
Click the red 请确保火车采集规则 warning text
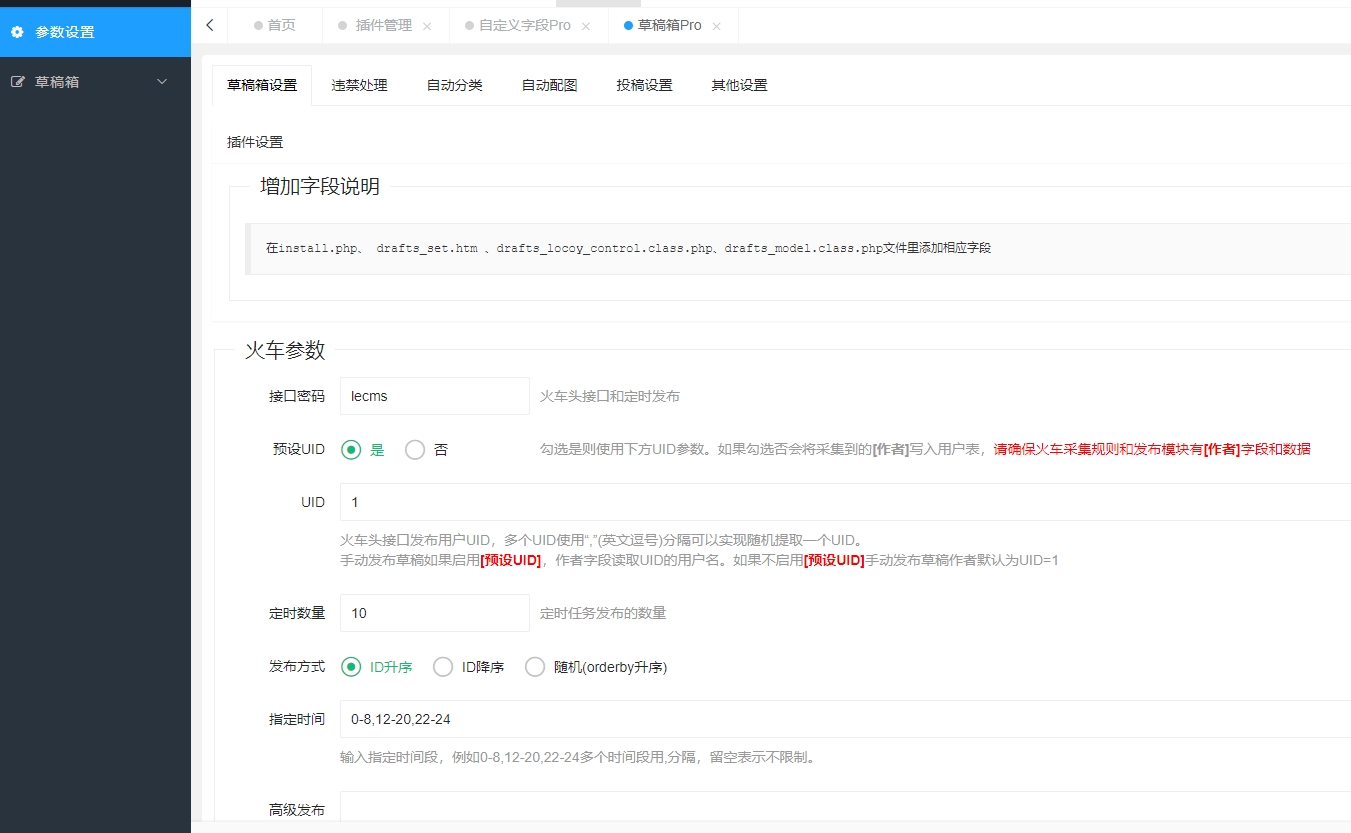pos(1152,449)
